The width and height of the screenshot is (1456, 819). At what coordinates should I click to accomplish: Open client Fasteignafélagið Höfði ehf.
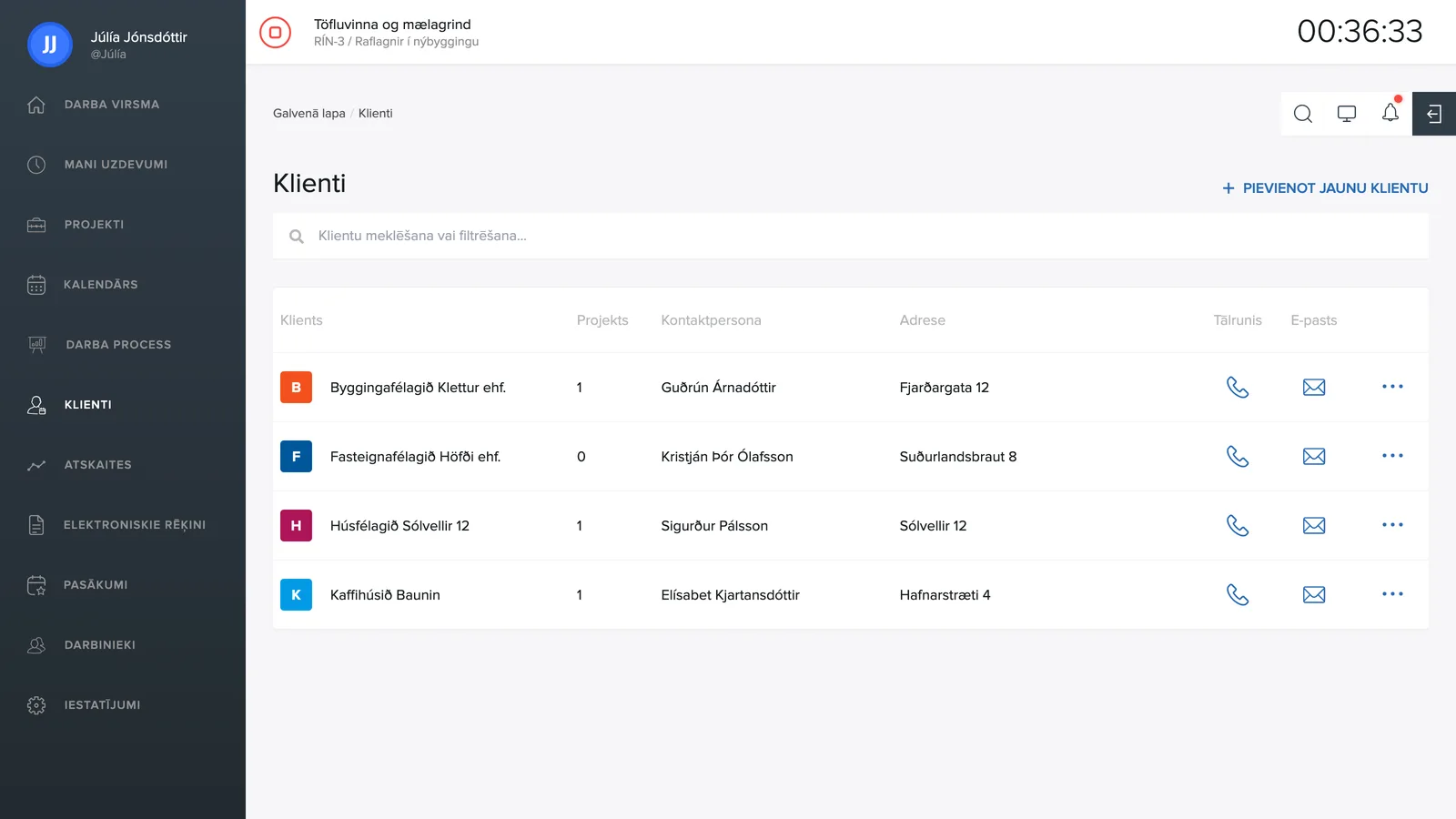pyautogui.click(x=415, y=457)
